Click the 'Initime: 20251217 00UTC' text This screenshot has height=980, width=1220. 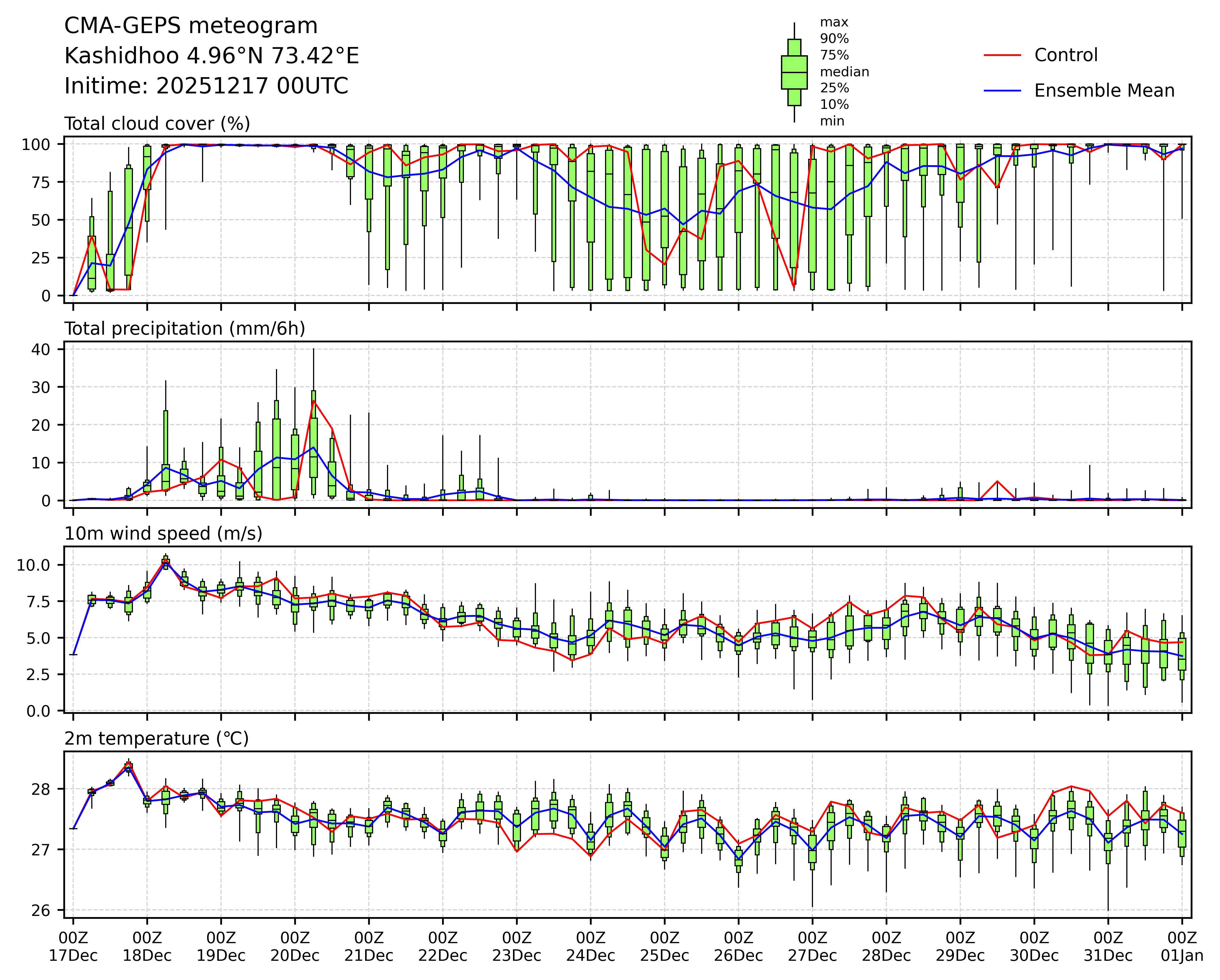[206, 86]
